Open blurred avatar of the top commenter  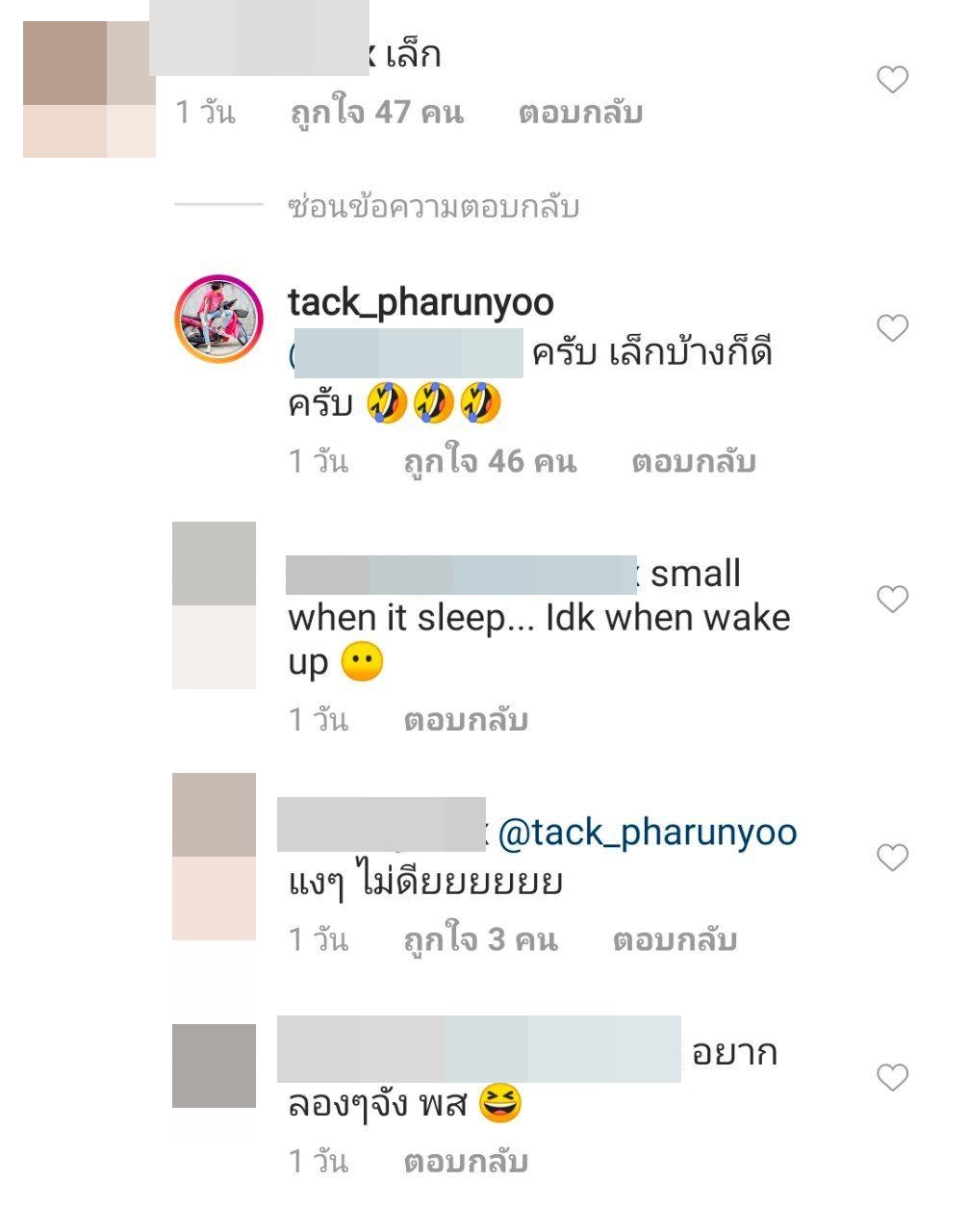click(89, 90)
